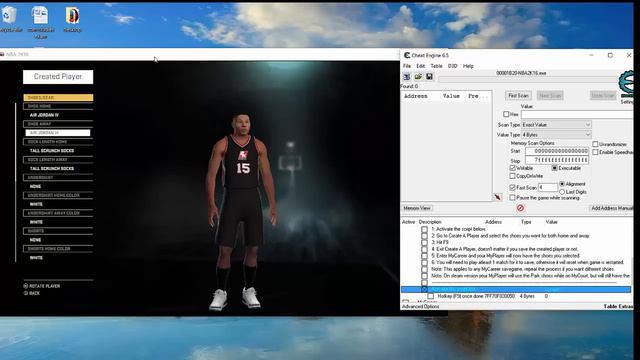Viewport: 640px width, 360px height.
Task: Click the open folder icon in Cheat Engine toolbar
Action: (x=418, y=77)
